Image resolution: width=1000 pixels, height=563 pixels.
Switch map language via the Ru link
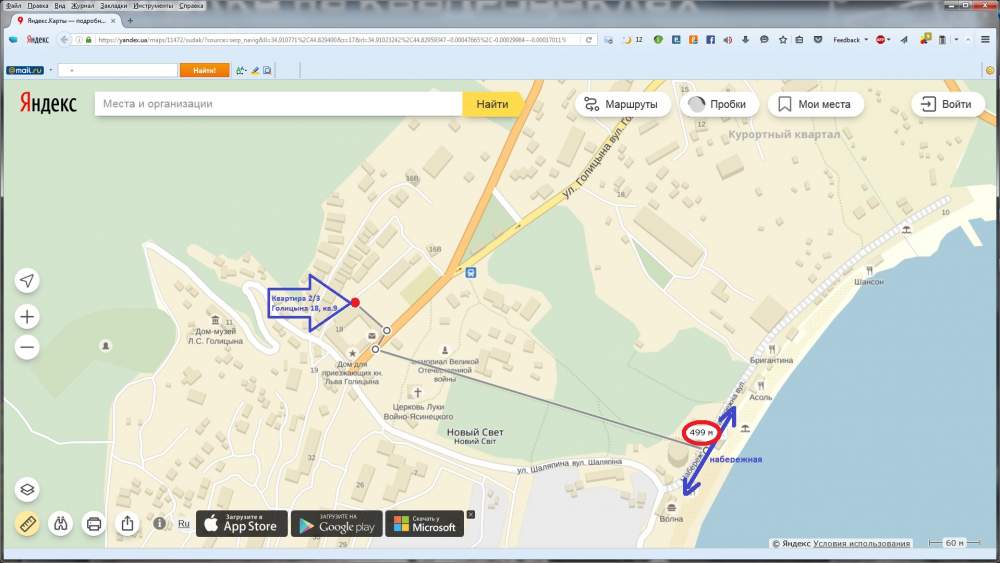pos(184,523)
